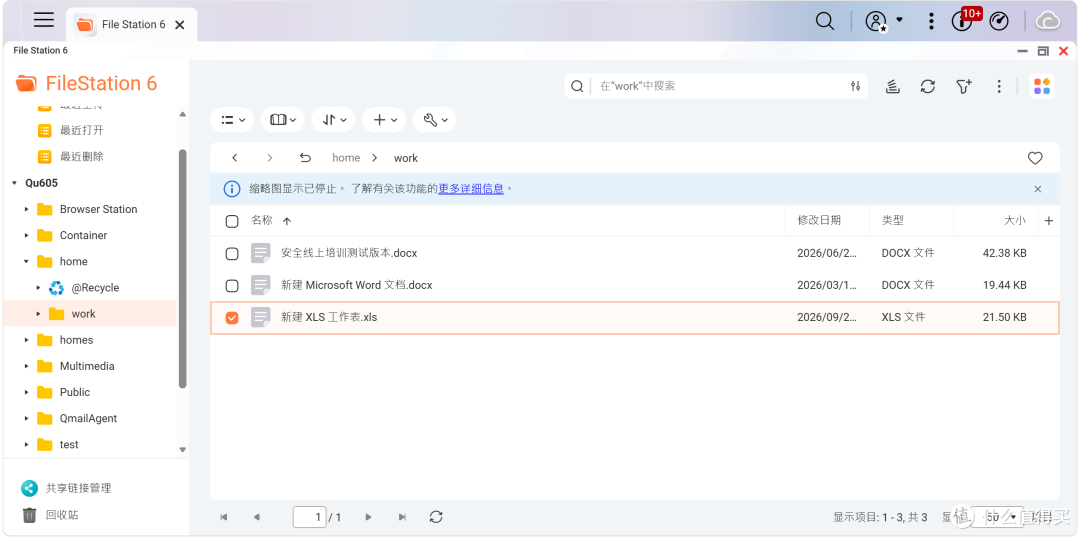The height and width of the screenshot is (539, 1080).
Task: Click the home breadcrumb
Action: (346, 158)
